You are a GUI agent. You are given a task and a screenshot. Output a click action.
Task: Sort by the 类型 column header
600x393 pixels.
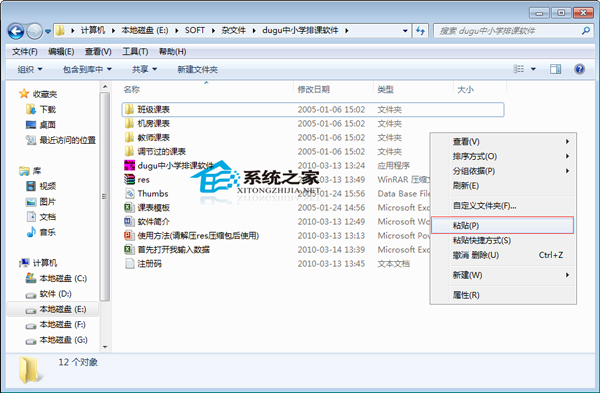coord(385,90)
